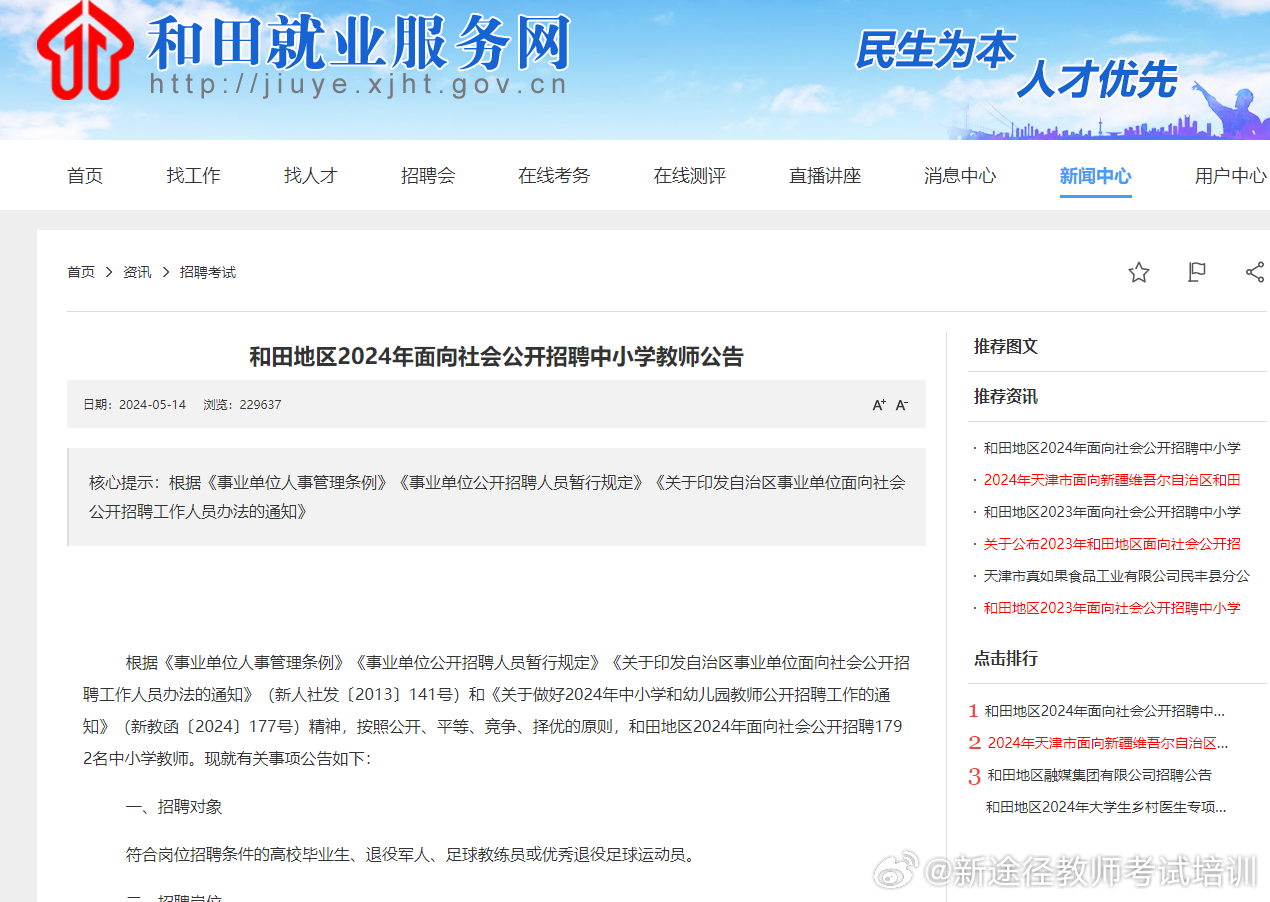Open 招聘会 navigation item
The image size is (1270, 902).
click(x=428, y=176)
